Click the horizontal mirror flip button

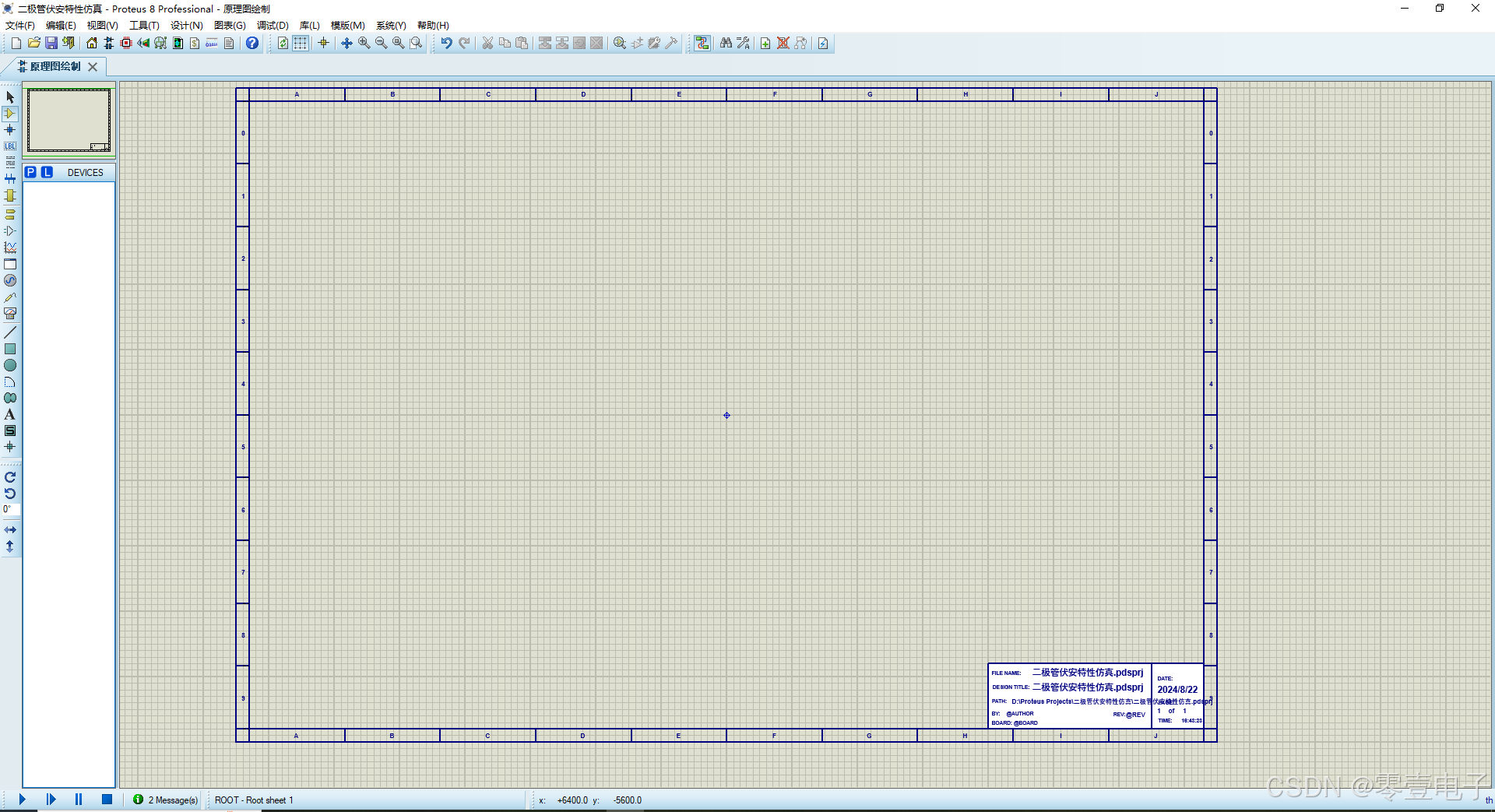tap(10, 530)
